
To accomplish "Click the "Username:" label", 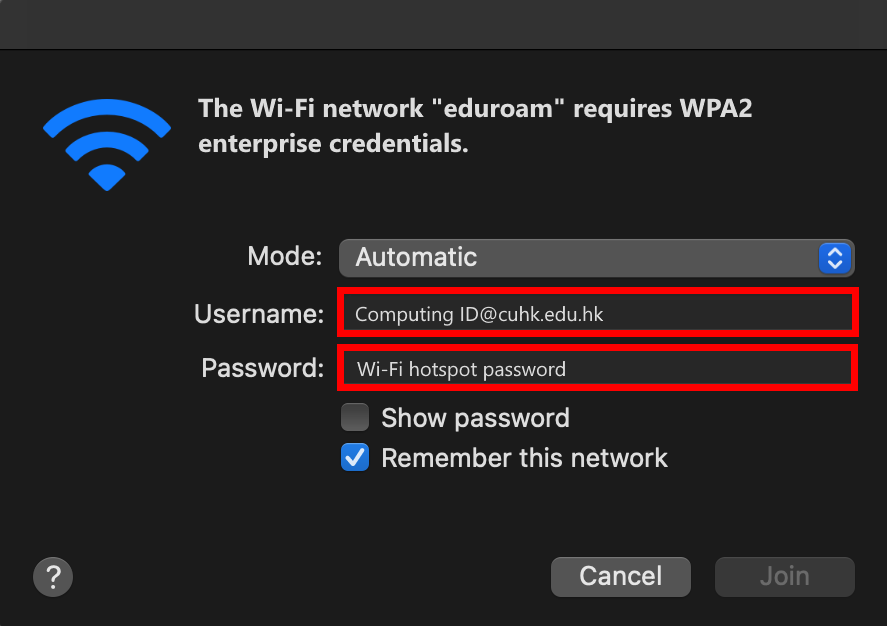I will (x=259, y=314).
